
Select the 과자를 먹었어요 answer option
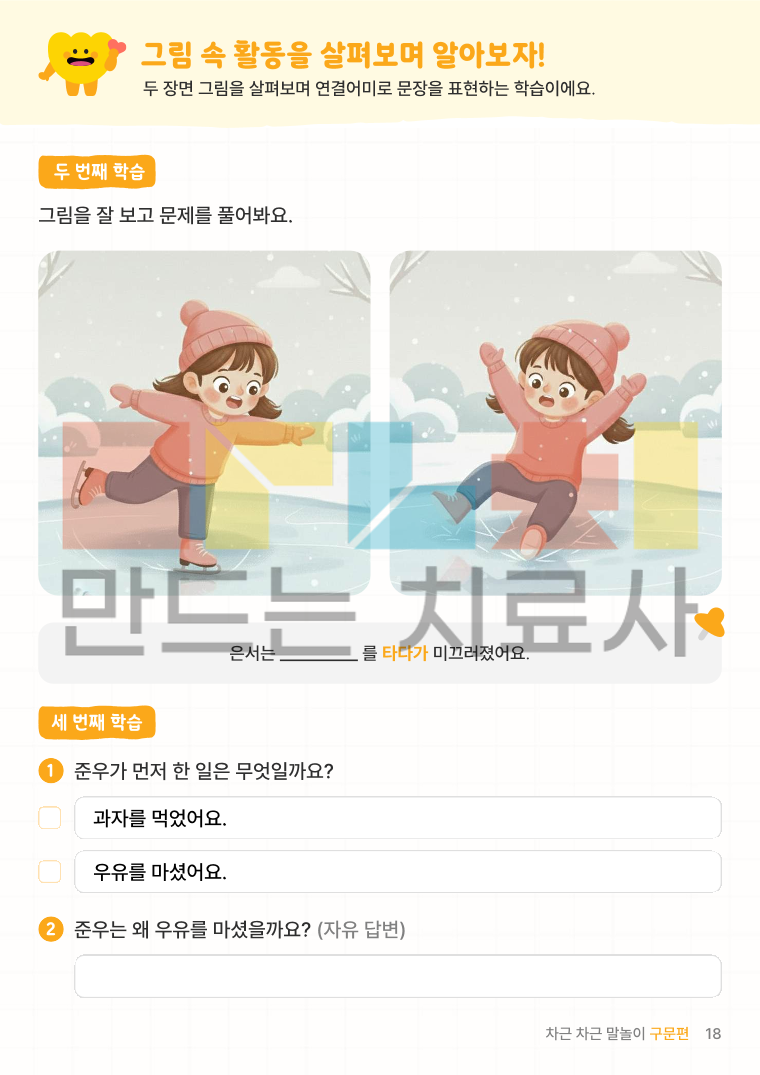coord(397,818)
